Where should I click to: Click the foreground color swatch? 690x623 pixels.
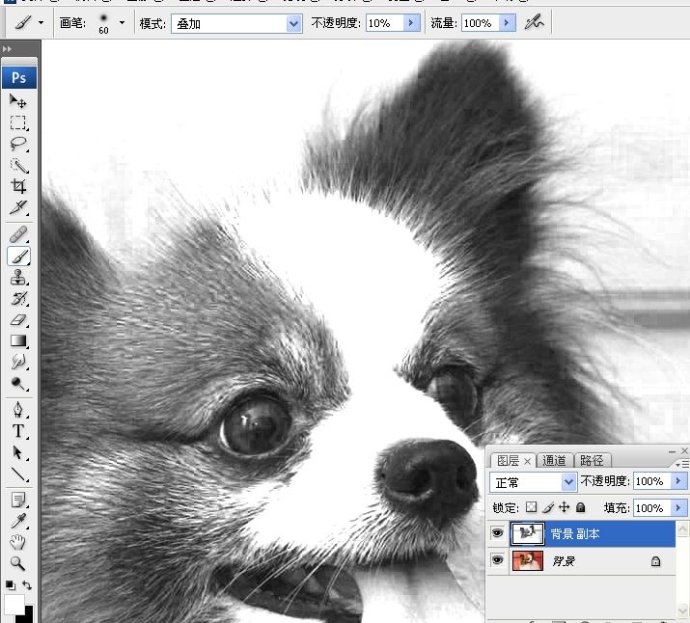tap(14, 605)
